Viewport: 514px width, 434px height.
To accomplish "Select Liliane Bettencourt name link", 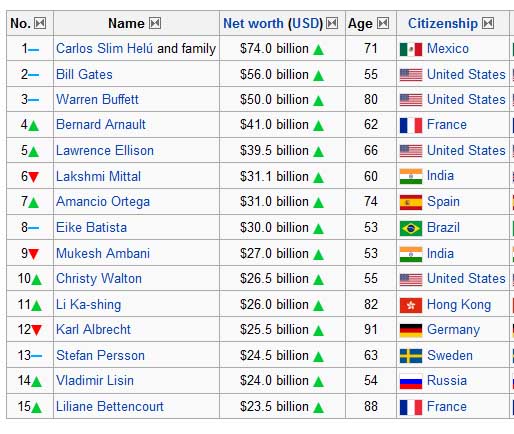I will tap(110, 406).
